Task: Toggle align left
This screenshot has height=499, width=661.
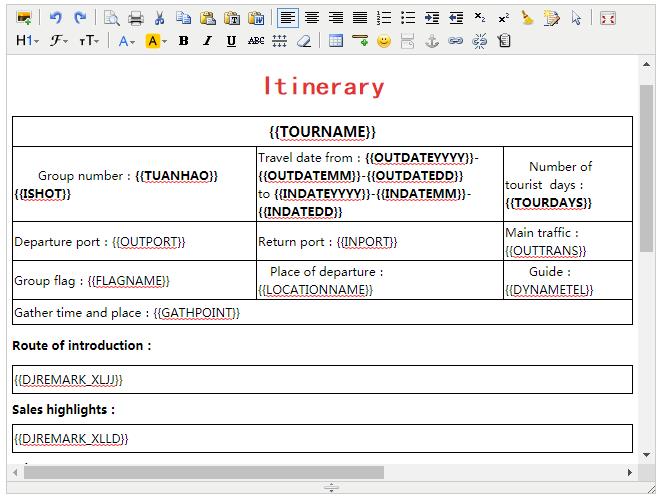Action: [x=288, y=18]
